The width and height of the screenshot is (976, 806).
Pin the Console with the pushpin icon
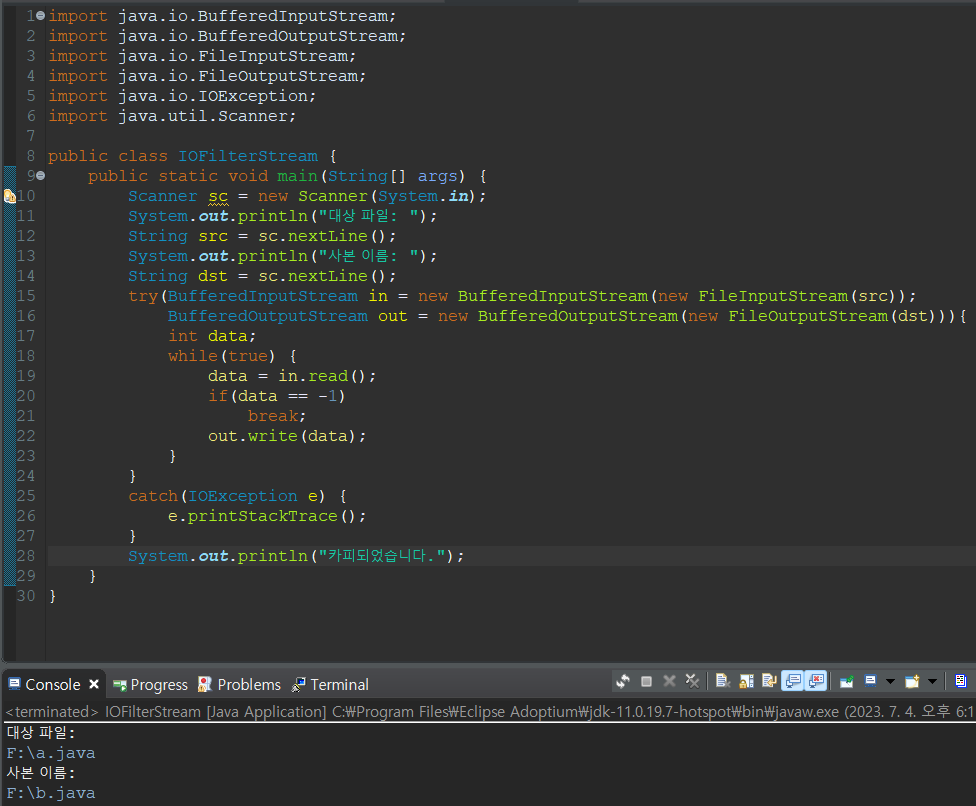point(847,682)
